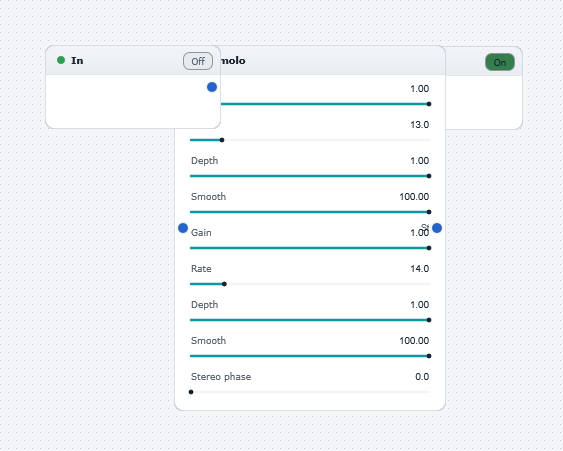Click the Stereo phase slider handle
The width and height of the screenshot is (563, 451).
(191, 392)
